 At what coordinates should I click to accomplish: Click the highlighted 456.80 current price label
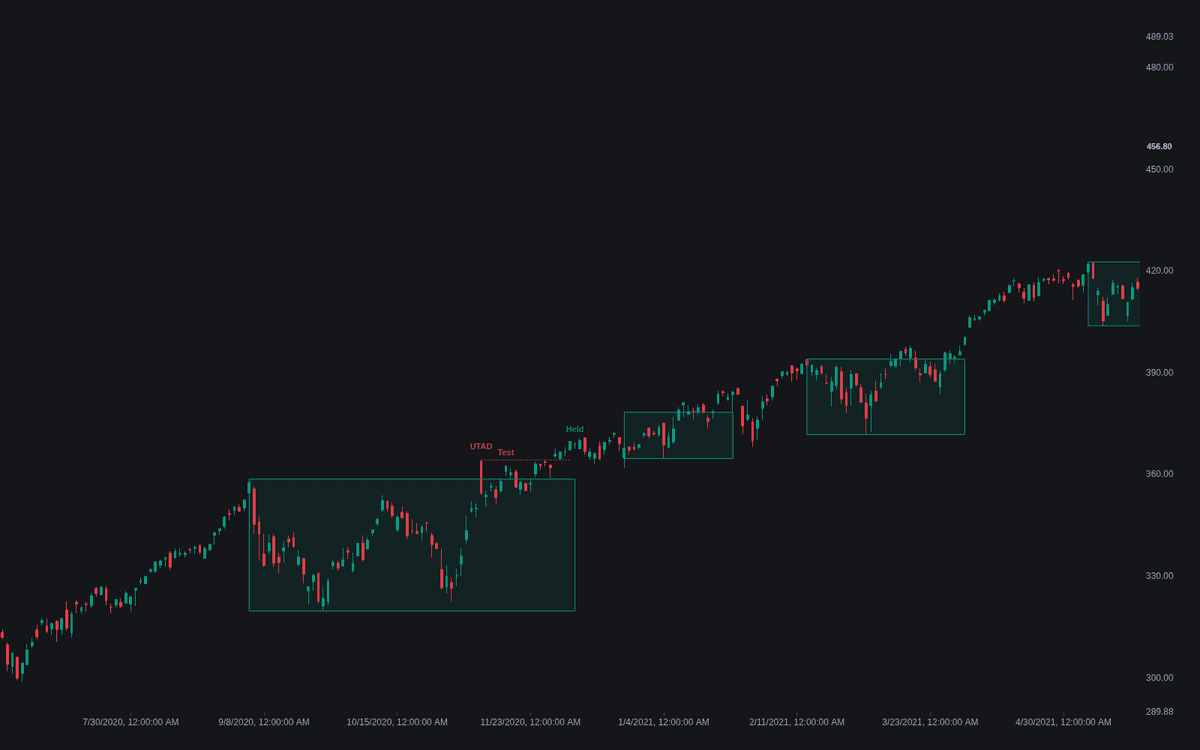click(x=1159, y=146)
